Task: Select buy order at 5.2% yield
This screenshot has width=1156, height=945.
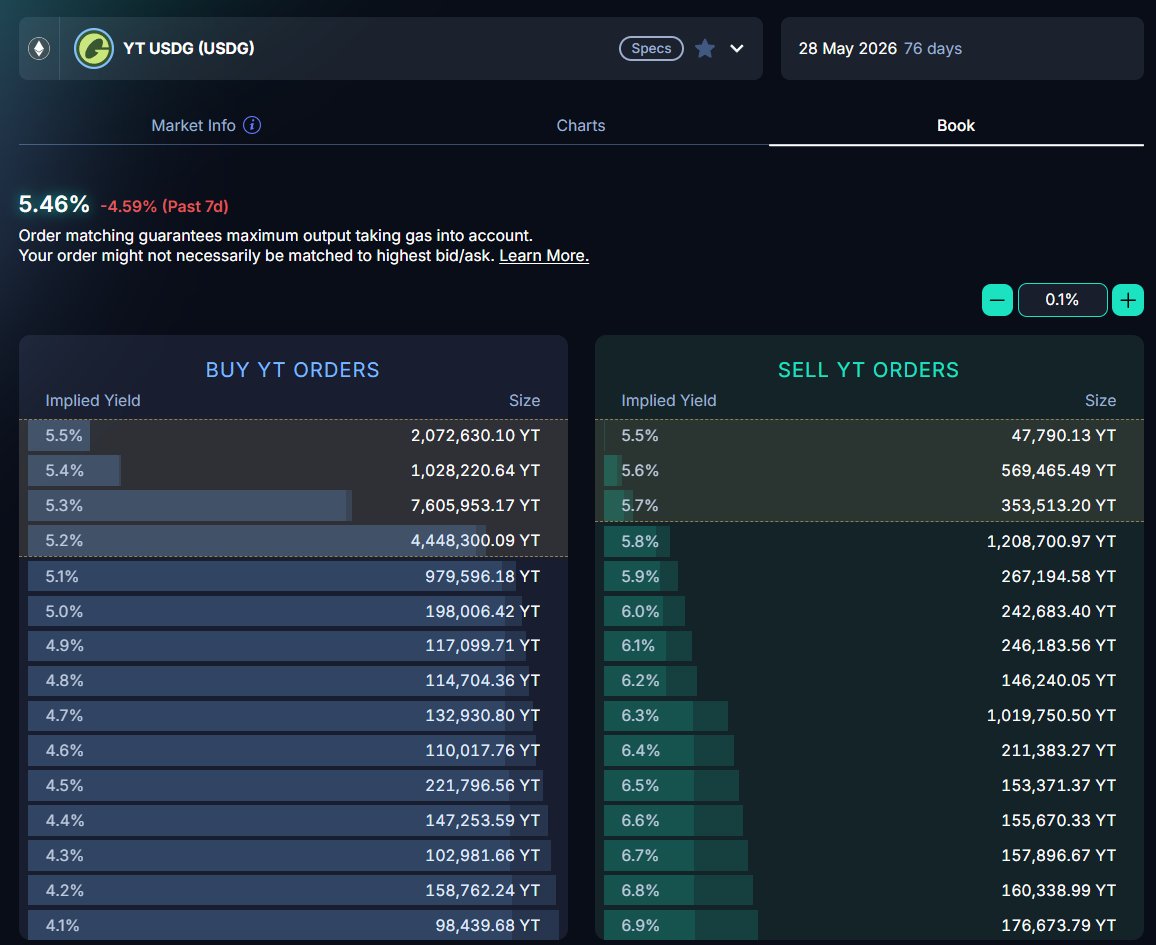Action: pos(293,540)
